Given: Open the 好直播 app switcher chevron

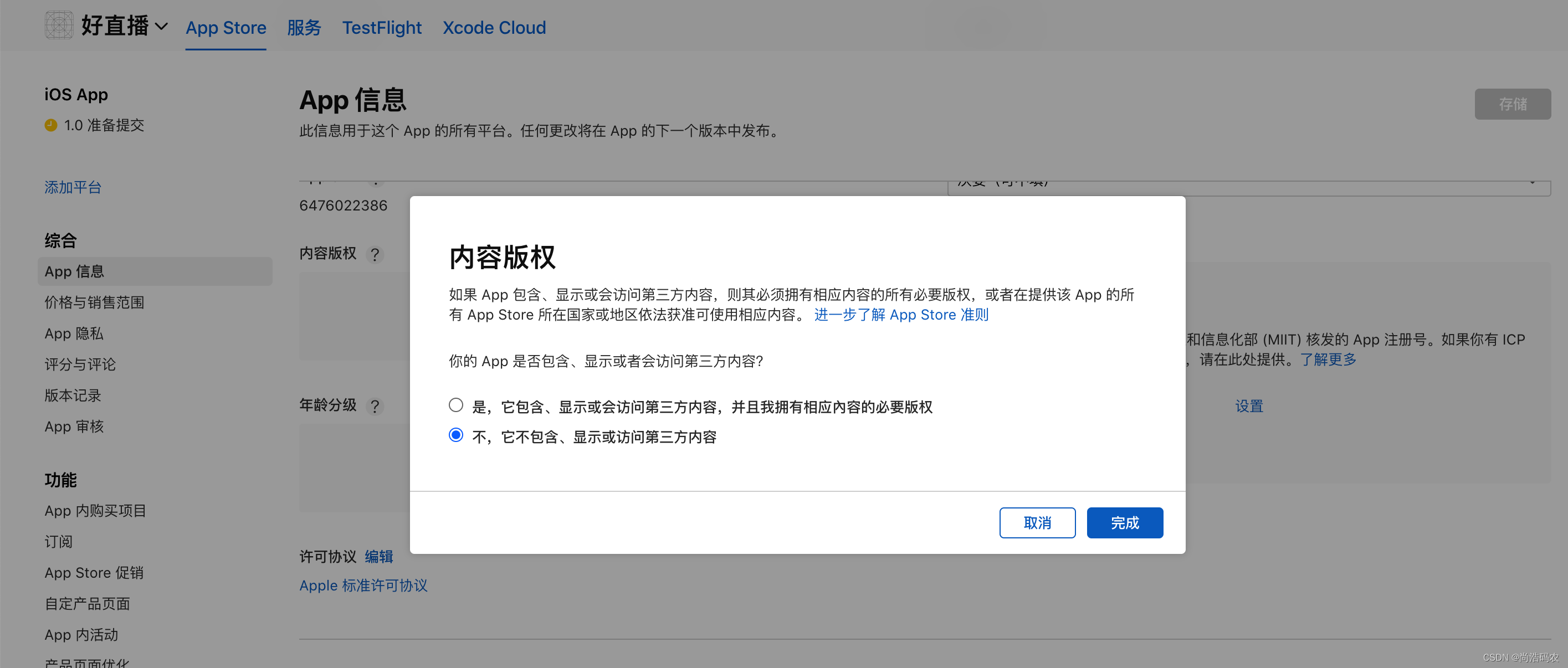Looking at the screenshot, I should 161,27.
